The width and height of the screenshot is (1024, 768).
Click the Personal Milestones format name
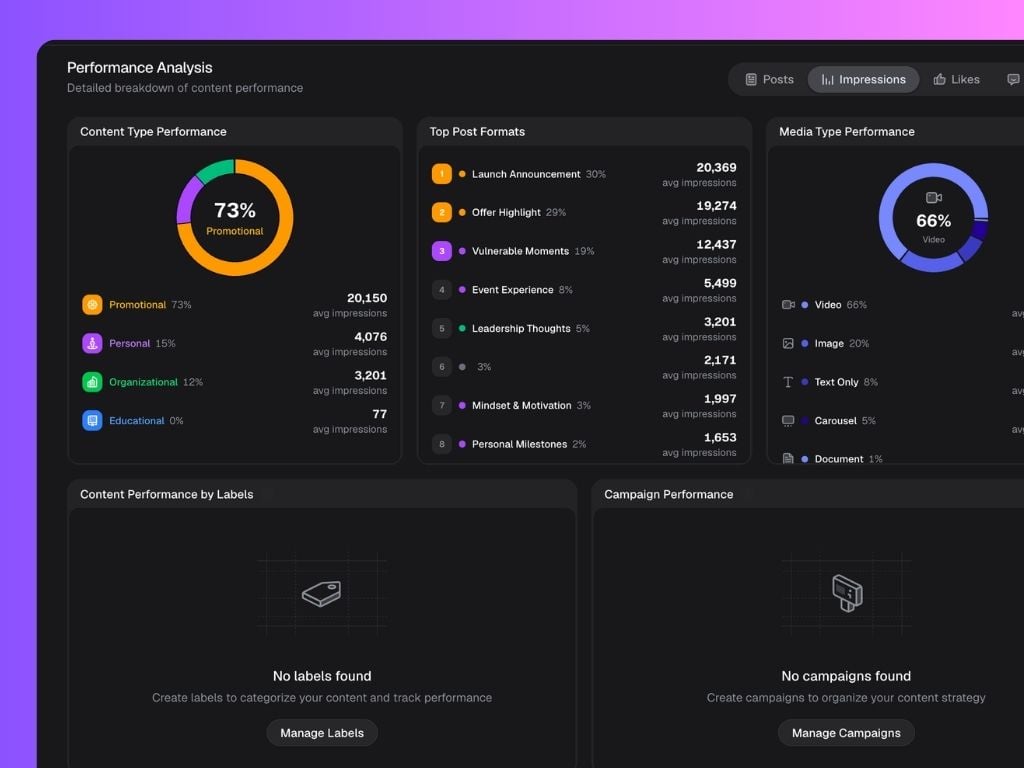[520, 444]
